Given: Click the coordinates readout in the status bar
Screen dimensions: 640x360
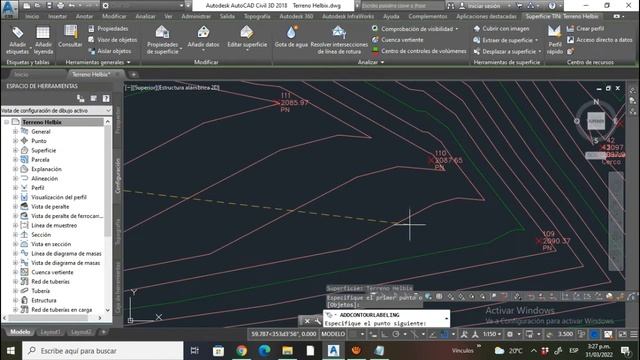Looking at the screenshot, I should (283, 334).
